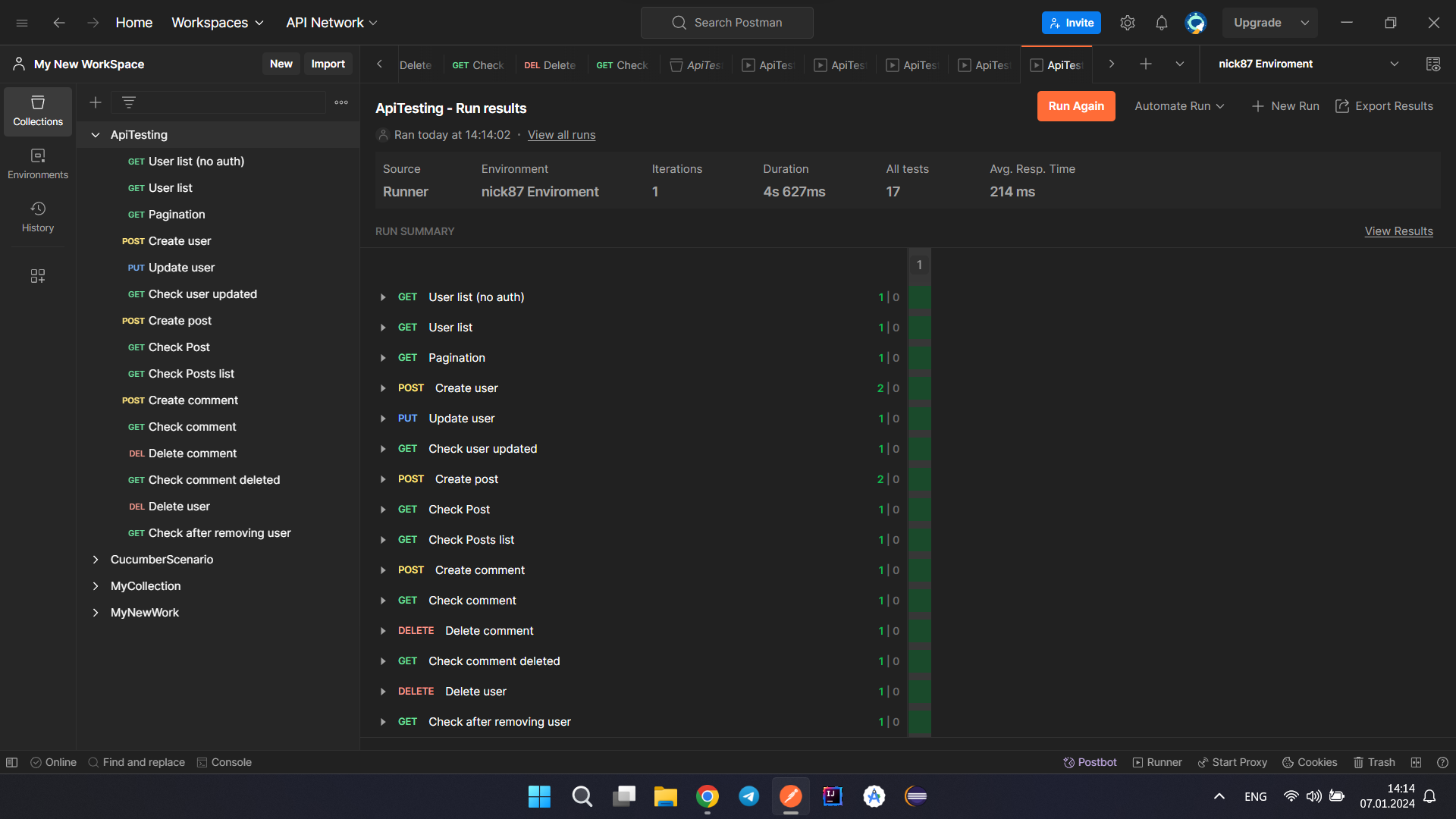Open Cookies from the status bar
Screen dimensions: 1456x819
tap(1310, 762)
